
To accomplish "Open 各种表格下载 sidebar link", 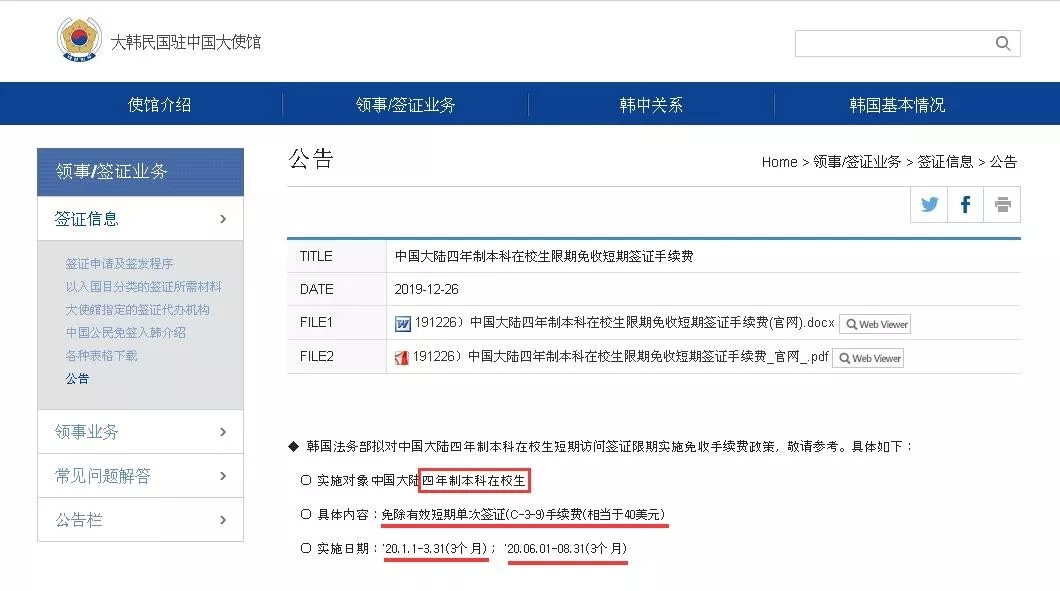I will pyautogui.click(x=101, y=355).
